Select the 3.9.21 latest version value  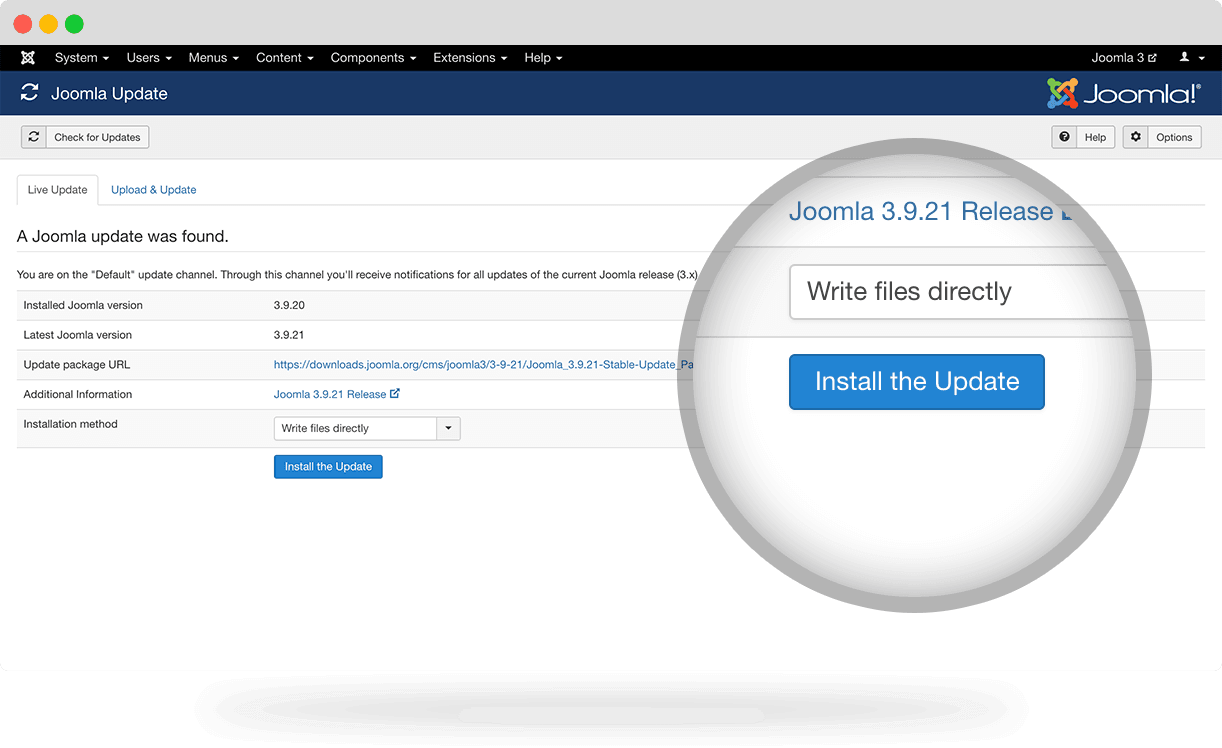(x=289, y=335)
